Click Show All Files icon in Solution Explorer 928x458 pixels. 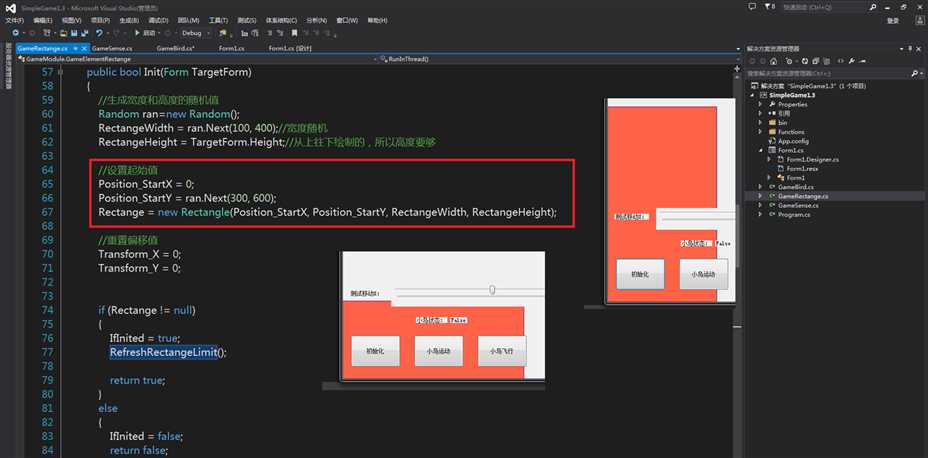[827, 61]
